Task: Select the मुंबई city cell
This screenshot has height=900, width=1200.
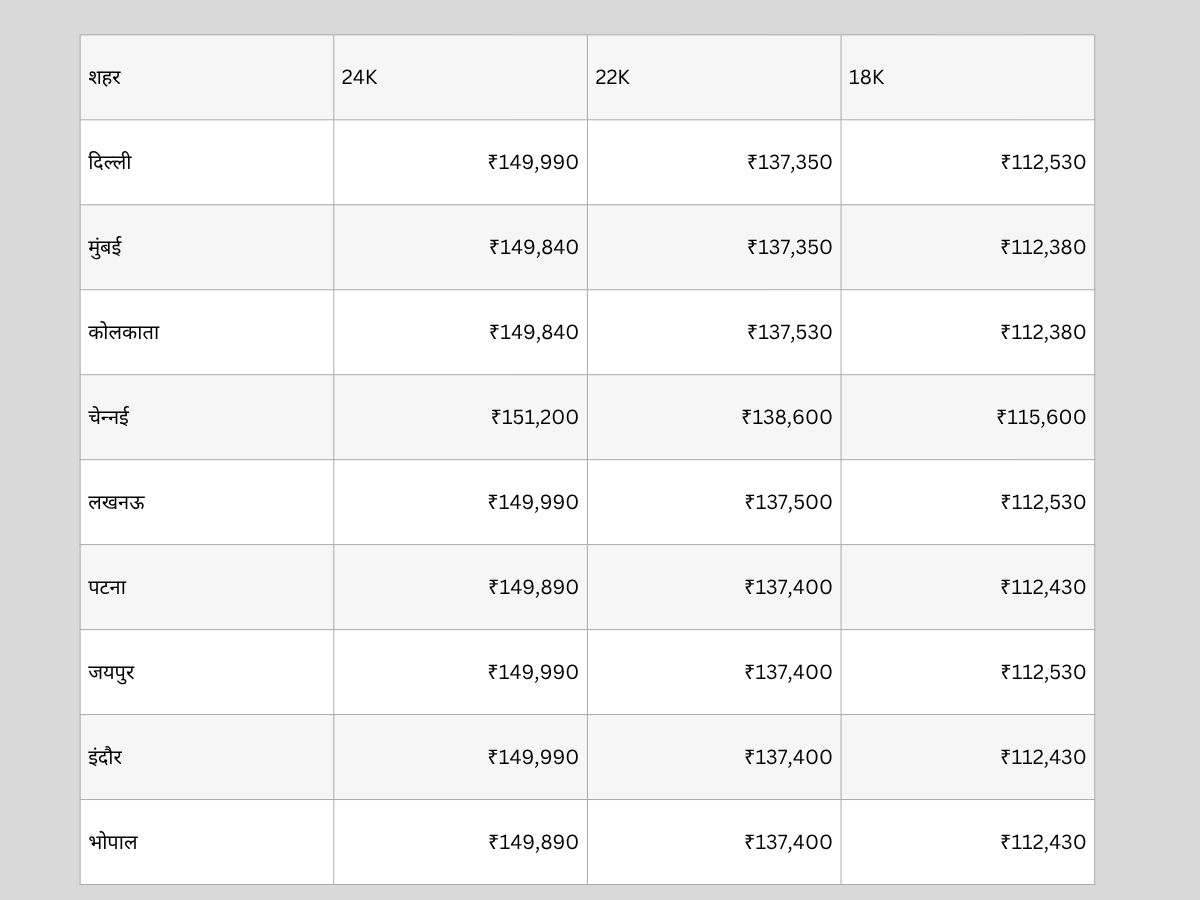Action: pyautogui.click(x=105, y=247)
